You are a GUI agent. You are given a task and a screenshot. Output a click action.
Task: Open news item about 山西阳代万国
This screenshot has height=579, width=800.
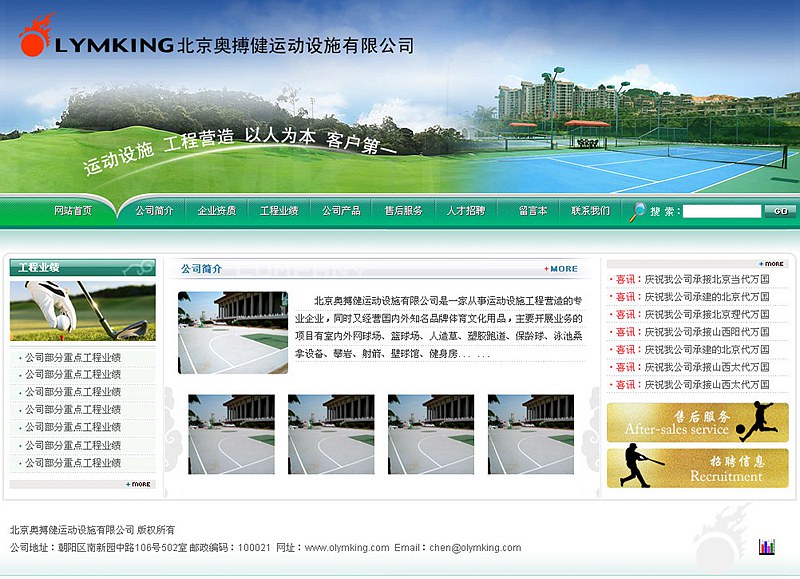[706, 332]
